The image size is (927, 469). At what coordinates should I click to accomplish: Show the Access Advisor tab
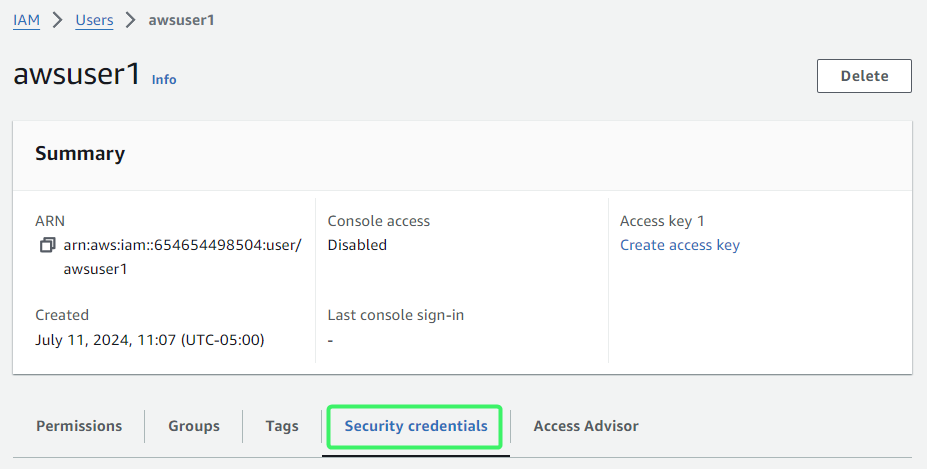tap(586, 426)
